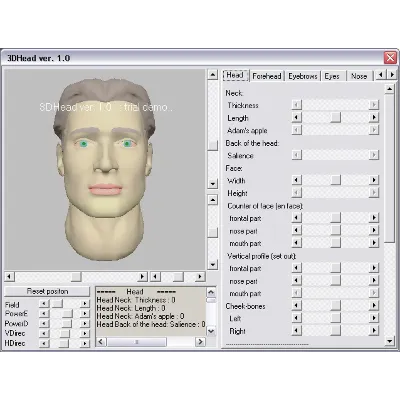Click the Left cheek-bone slider thumb
The image size is (400, 400).
tap(335, 318)
